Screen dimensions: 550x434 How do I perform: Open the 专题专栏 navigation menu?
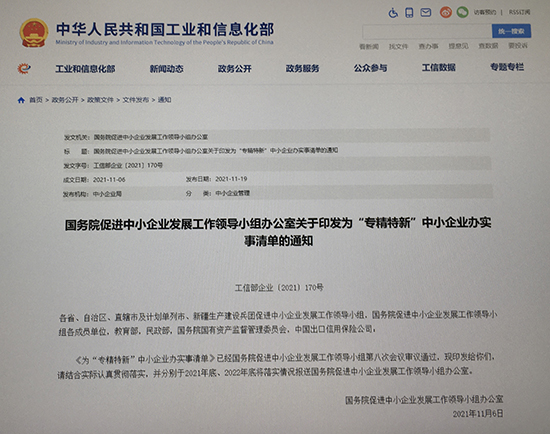point(507,67)
